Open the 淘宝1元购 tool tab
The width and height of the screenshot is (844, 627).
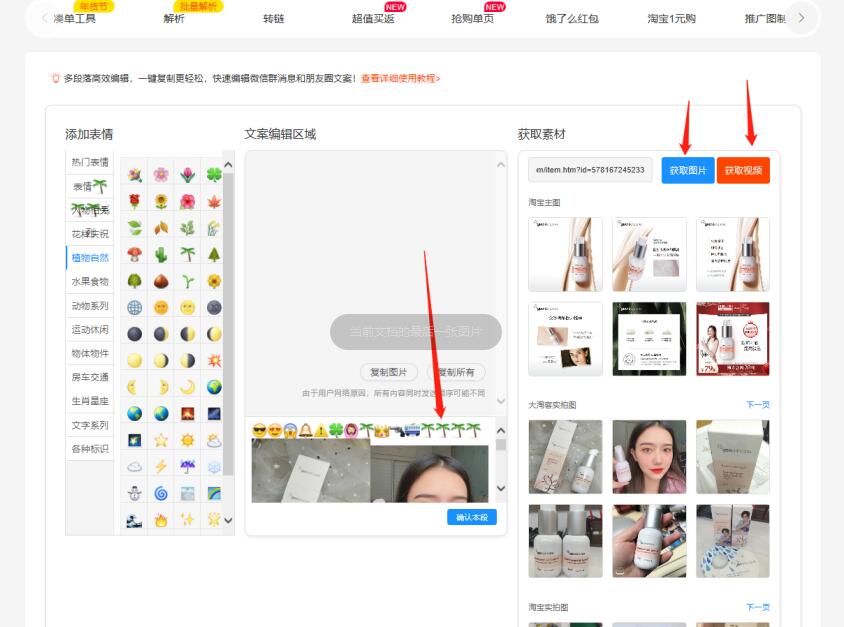(x=672, y=19)
